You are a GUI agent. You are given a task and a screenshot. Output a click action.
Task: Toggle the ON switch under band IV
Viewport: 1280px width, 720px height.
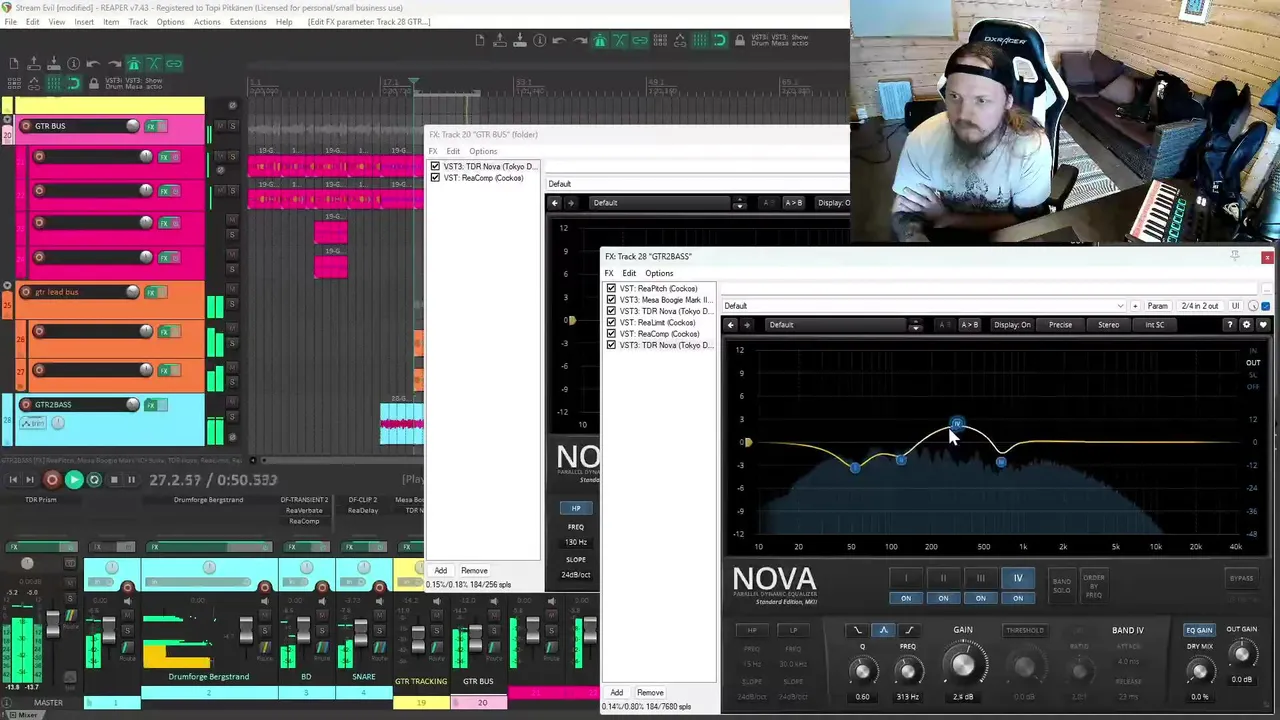click(1018, 598)
